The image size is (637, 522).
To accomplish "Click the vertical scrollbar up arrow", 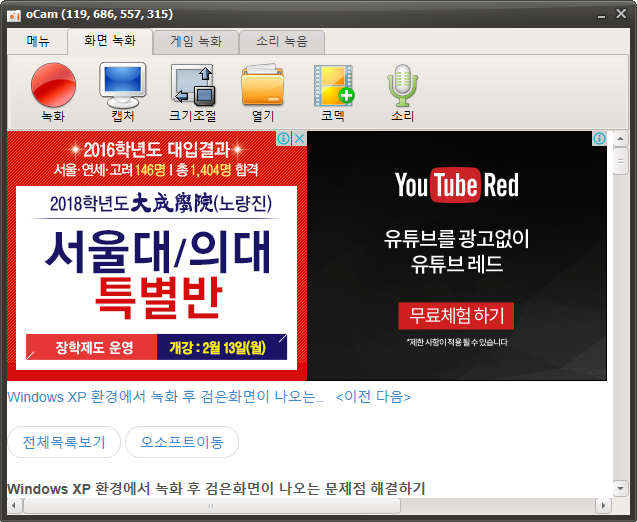I will pos(620,139).
